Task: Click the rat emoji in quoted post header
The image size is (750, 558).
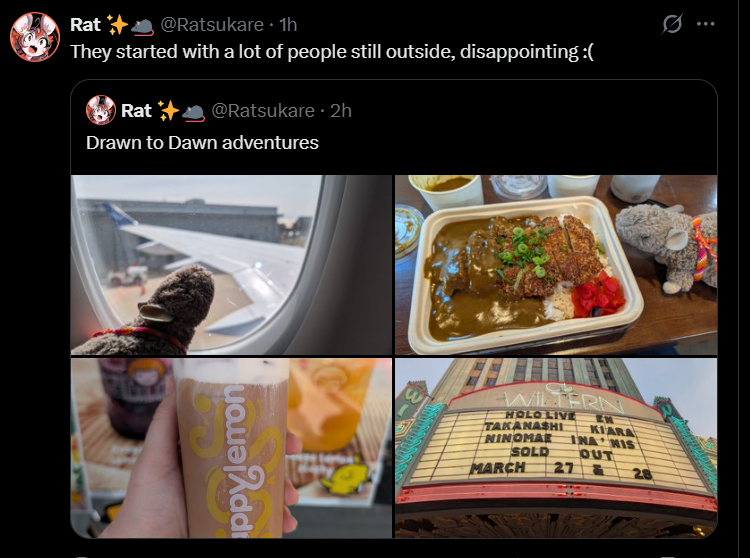Action: pos(193,113)
